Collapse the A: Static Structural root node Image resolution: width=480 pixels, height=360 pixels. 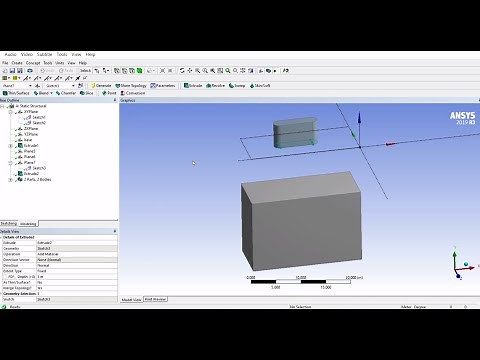pyautogui.click(x=2, y=106)
